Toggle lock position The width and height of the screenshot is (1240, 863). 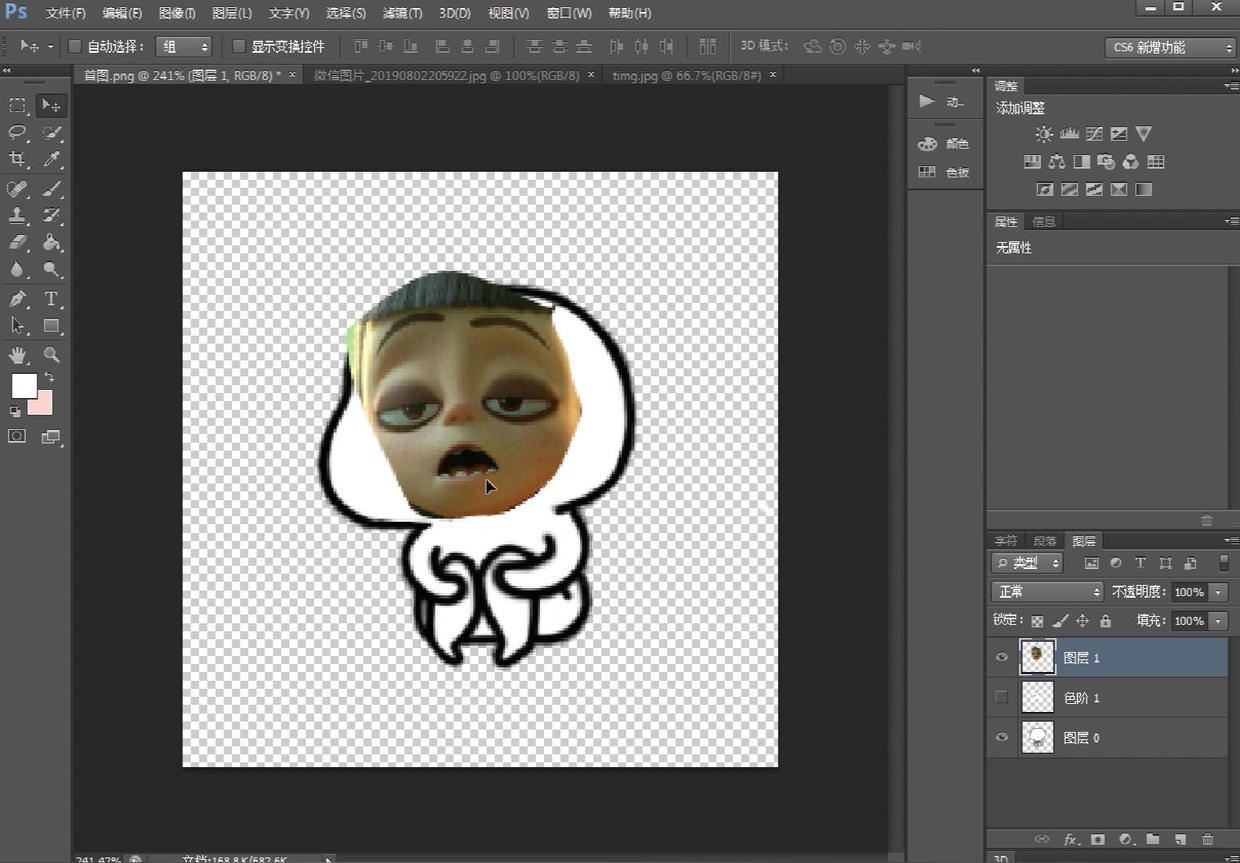[1082, 621]
